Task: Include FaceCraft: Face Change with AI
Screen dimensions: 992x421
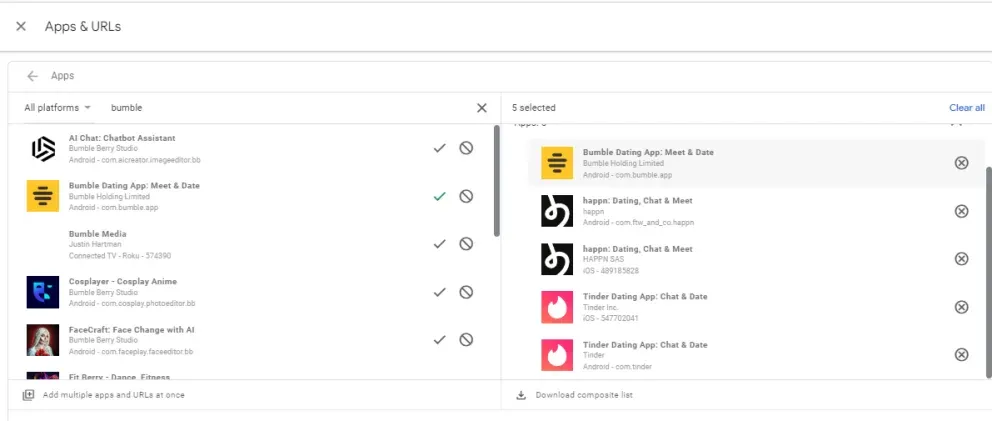Action: point(440,340)
